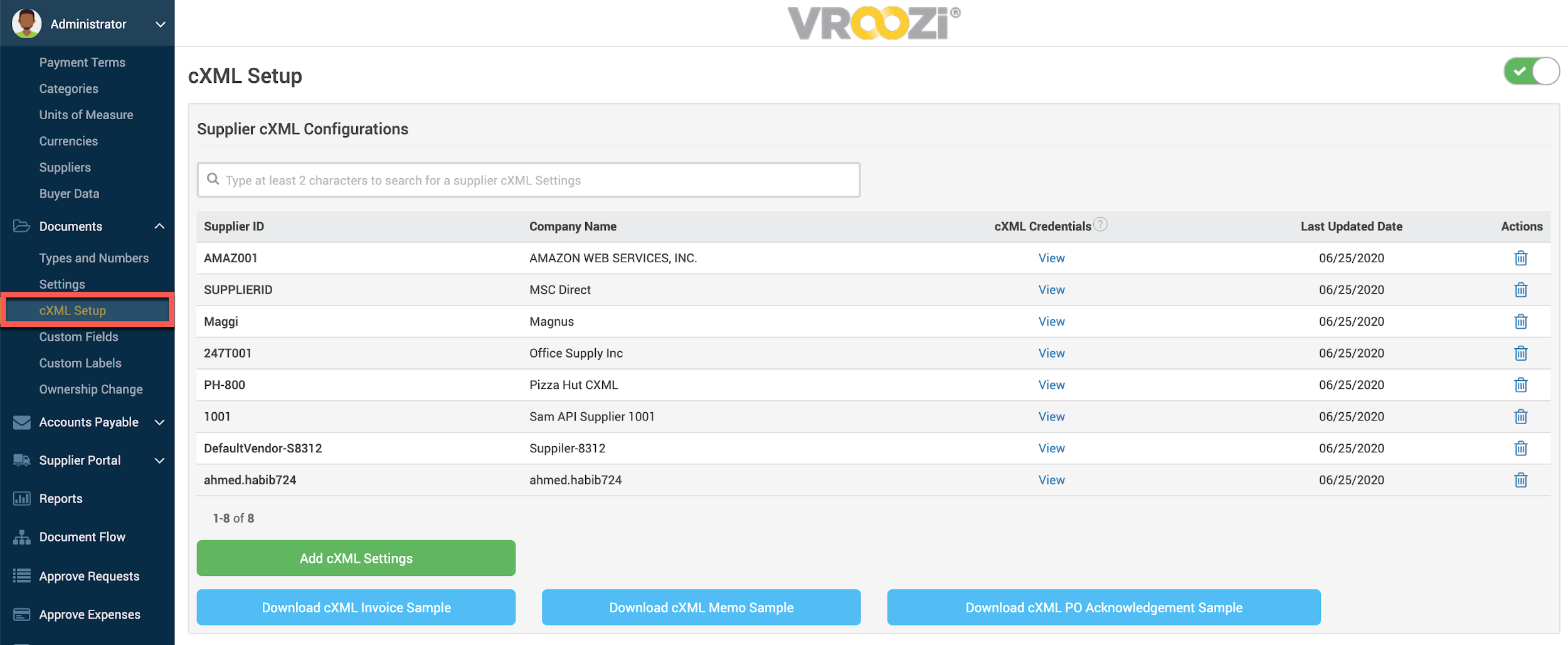
Task: Click the cXML Credentials help question icon
Action: [1100, 224]
